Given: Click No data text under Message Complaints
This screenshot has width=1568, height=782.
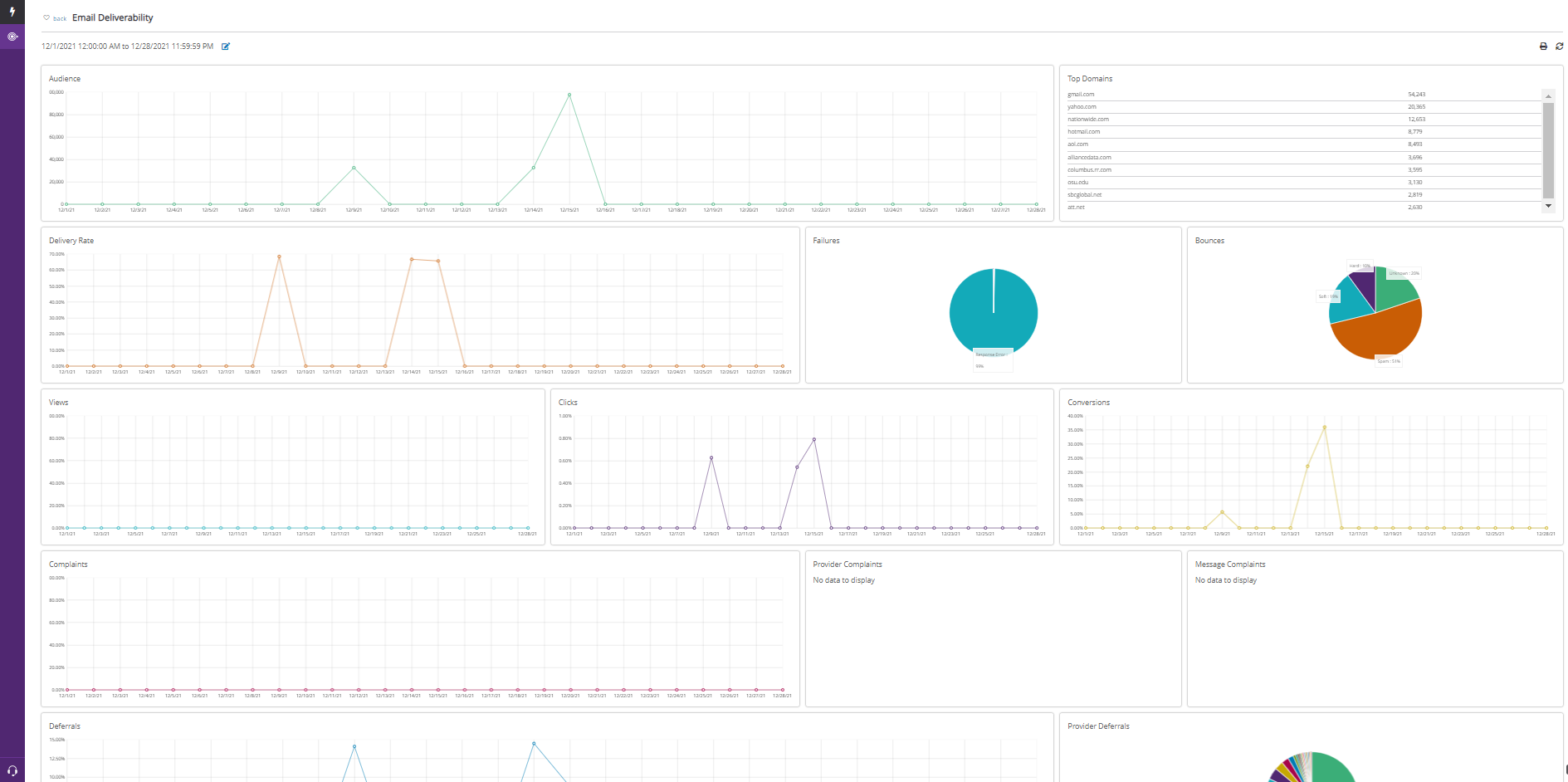Looking at the screenshot, I should pos(1226,580).
